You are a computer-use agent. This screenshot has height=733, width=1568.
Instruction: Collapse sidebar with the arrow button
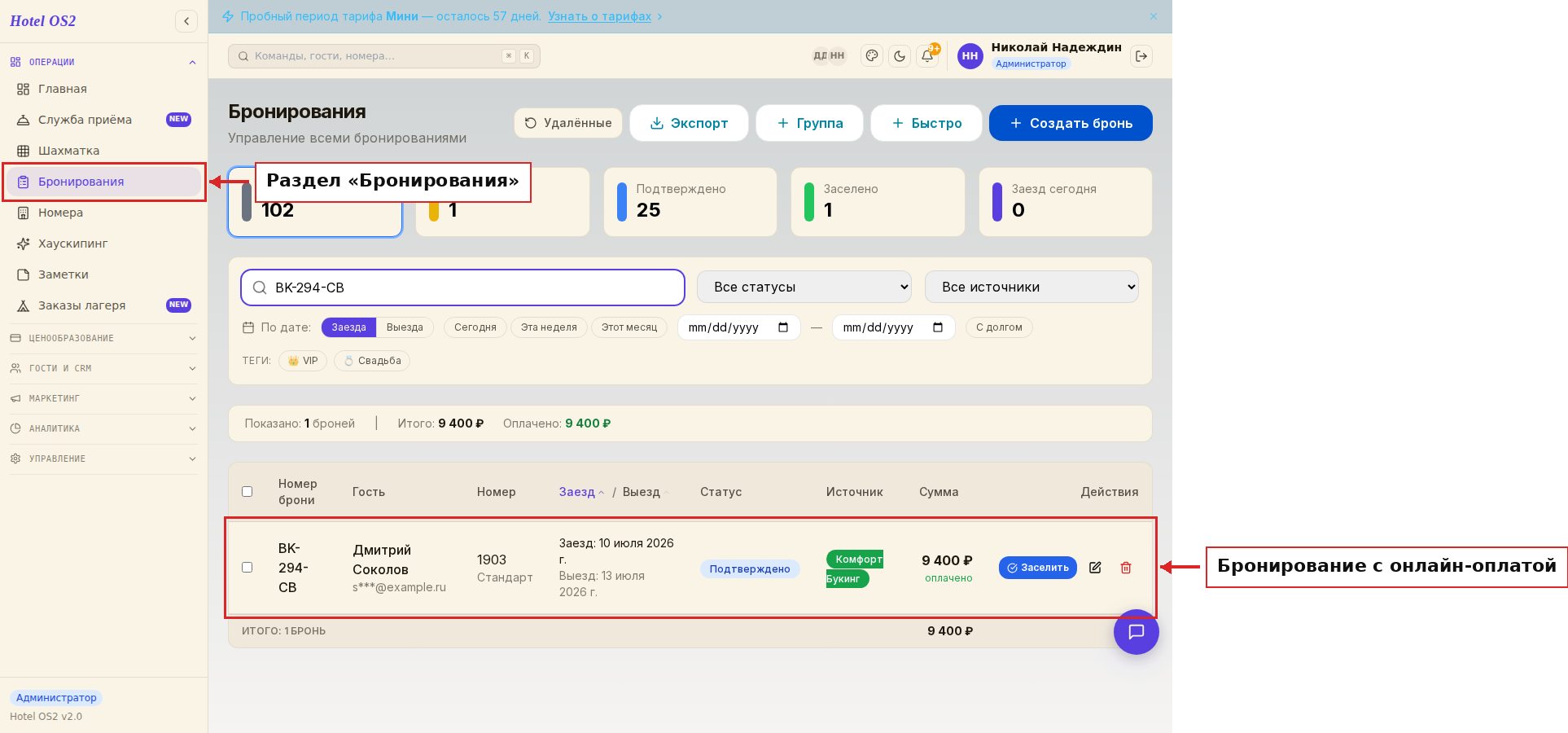coord(186,21)
